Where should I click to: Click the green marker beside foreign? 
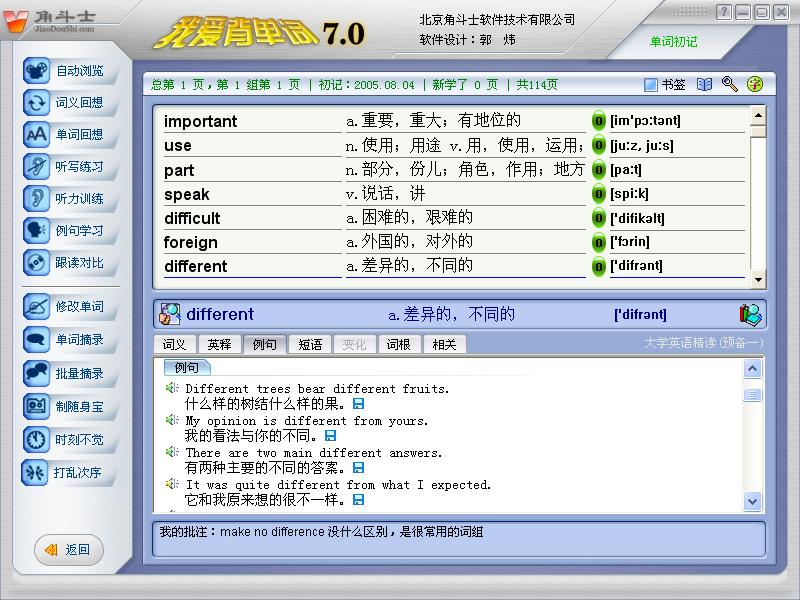[x=598, y=242]
